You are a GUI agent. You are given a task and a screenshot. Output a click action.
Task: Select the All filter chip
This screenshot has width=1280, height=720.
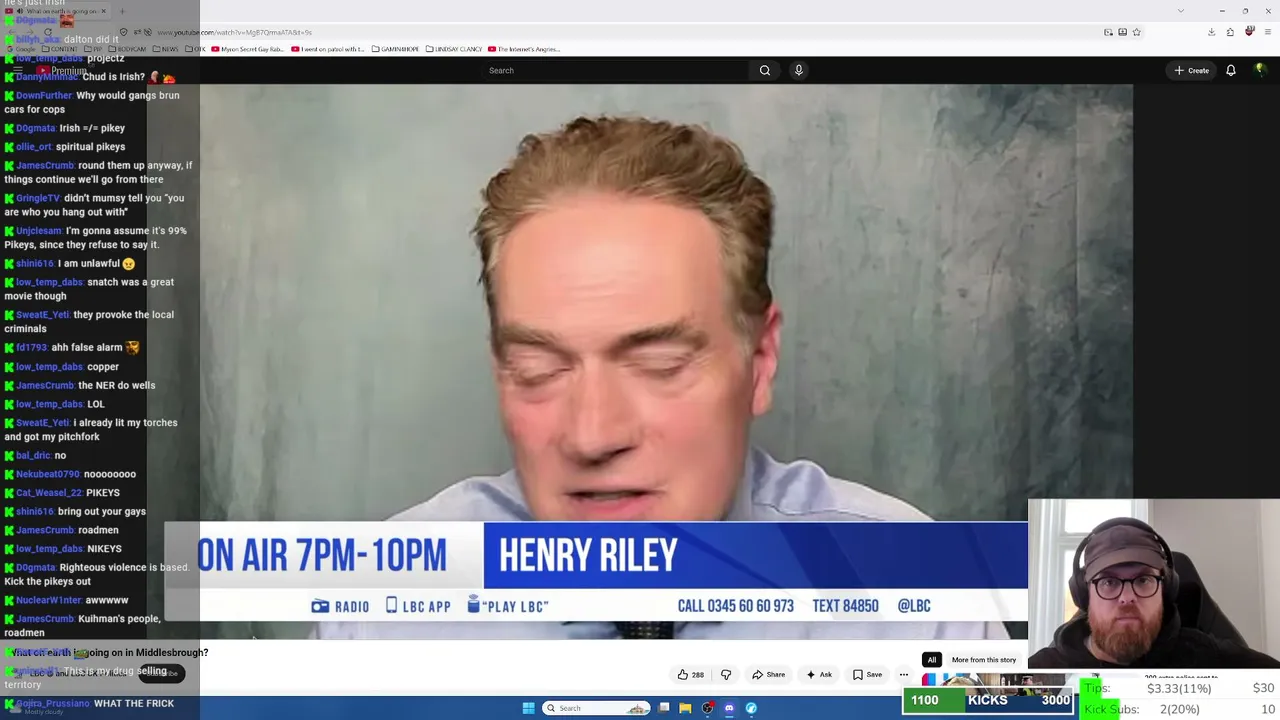pyautogui.click(x=931, y=660)
